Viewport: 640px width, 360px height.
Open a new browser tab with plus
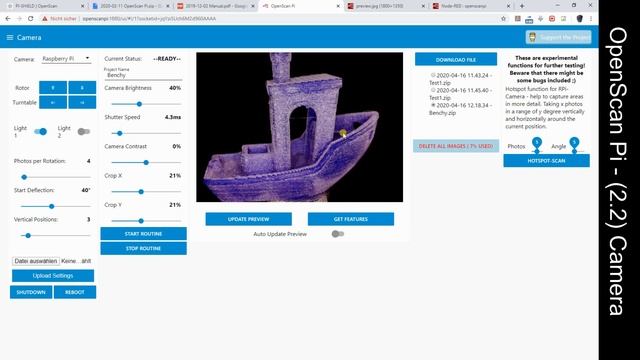tap(522, 6)
